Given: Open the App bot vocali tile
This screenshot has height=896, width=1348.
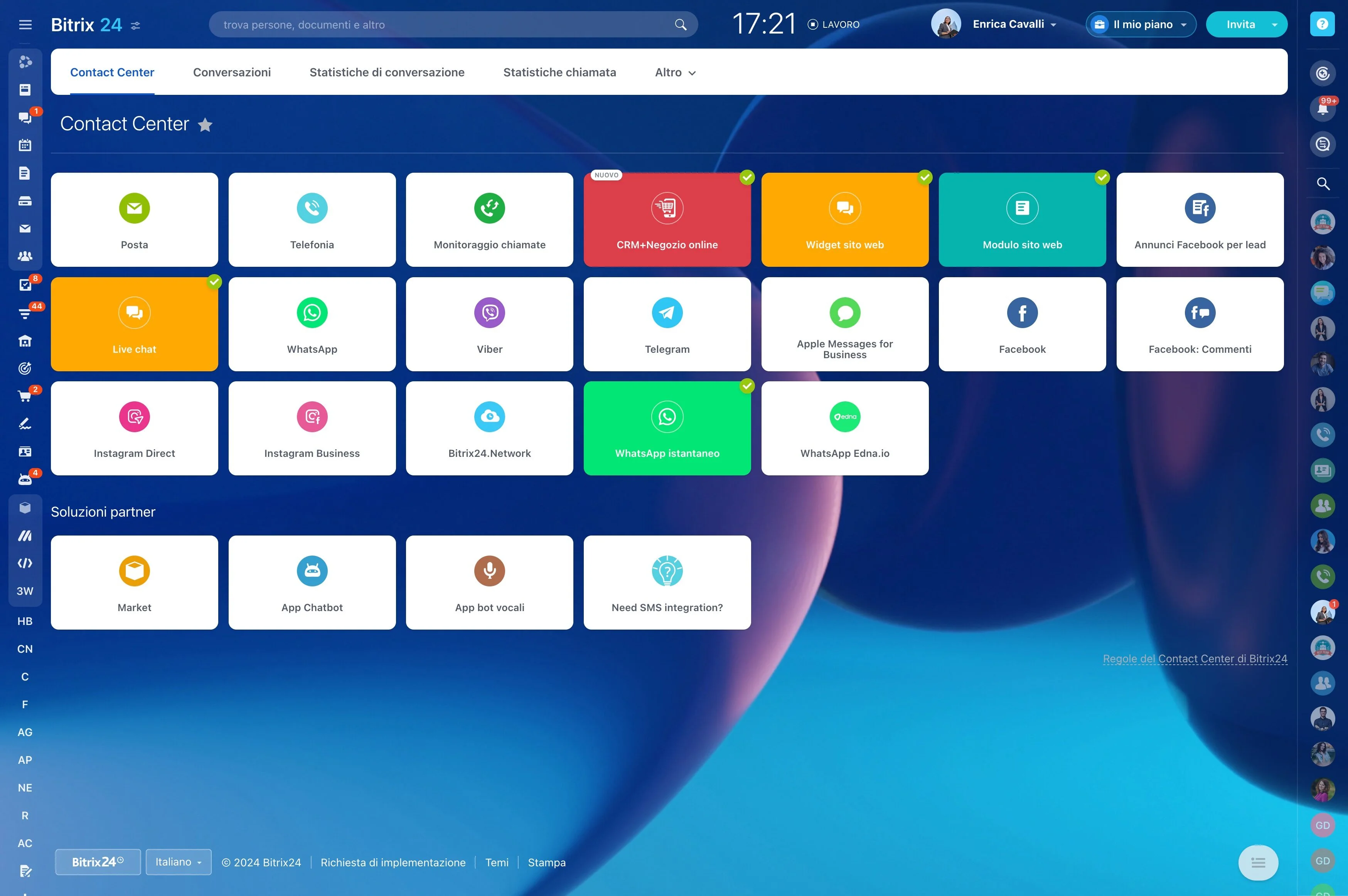Looking at the screenshot, I should [490, 582].
